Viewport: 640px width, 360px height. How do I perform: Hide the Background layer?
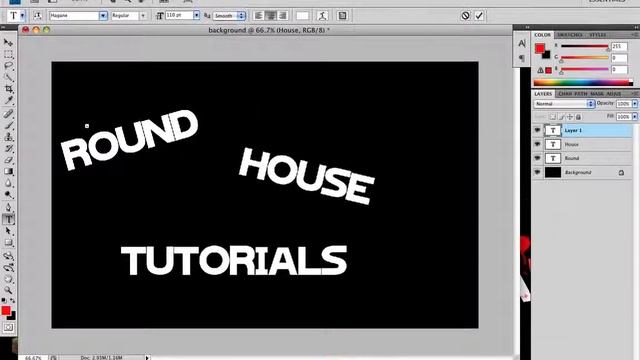[x=537, y=172]
